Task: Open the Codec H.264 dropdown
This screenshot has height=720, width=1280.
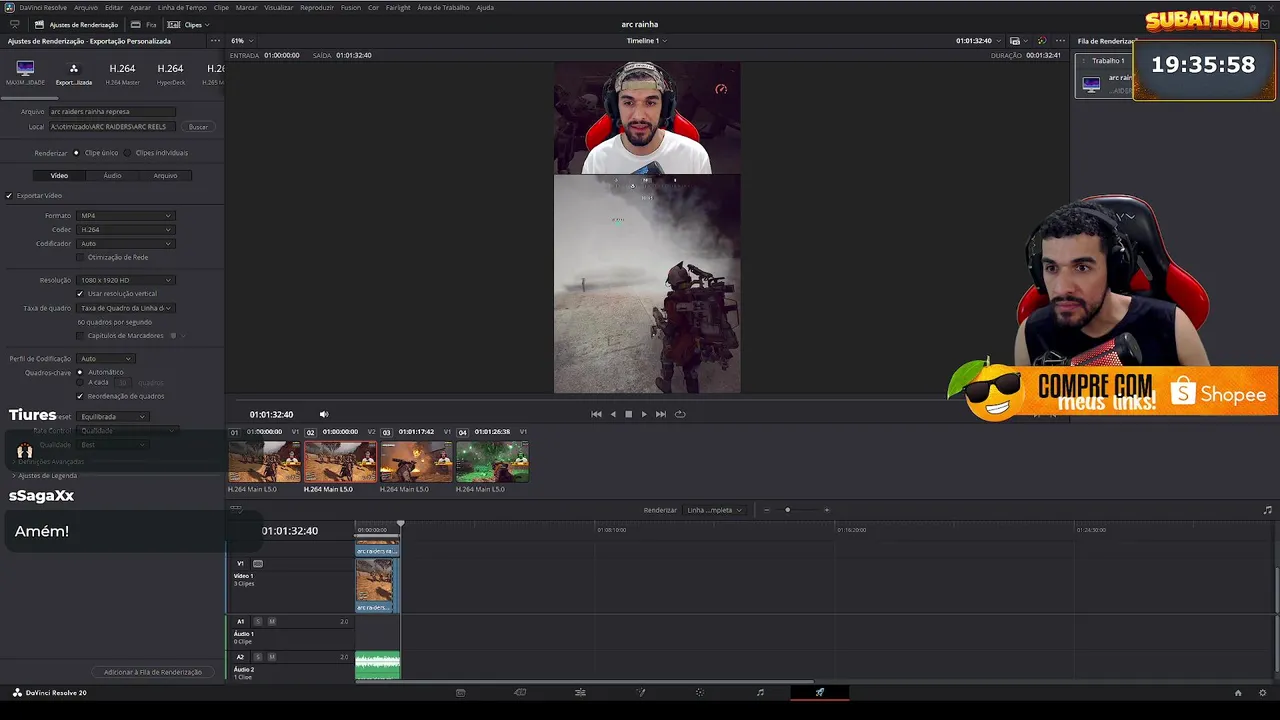Action: coord(126,230)
